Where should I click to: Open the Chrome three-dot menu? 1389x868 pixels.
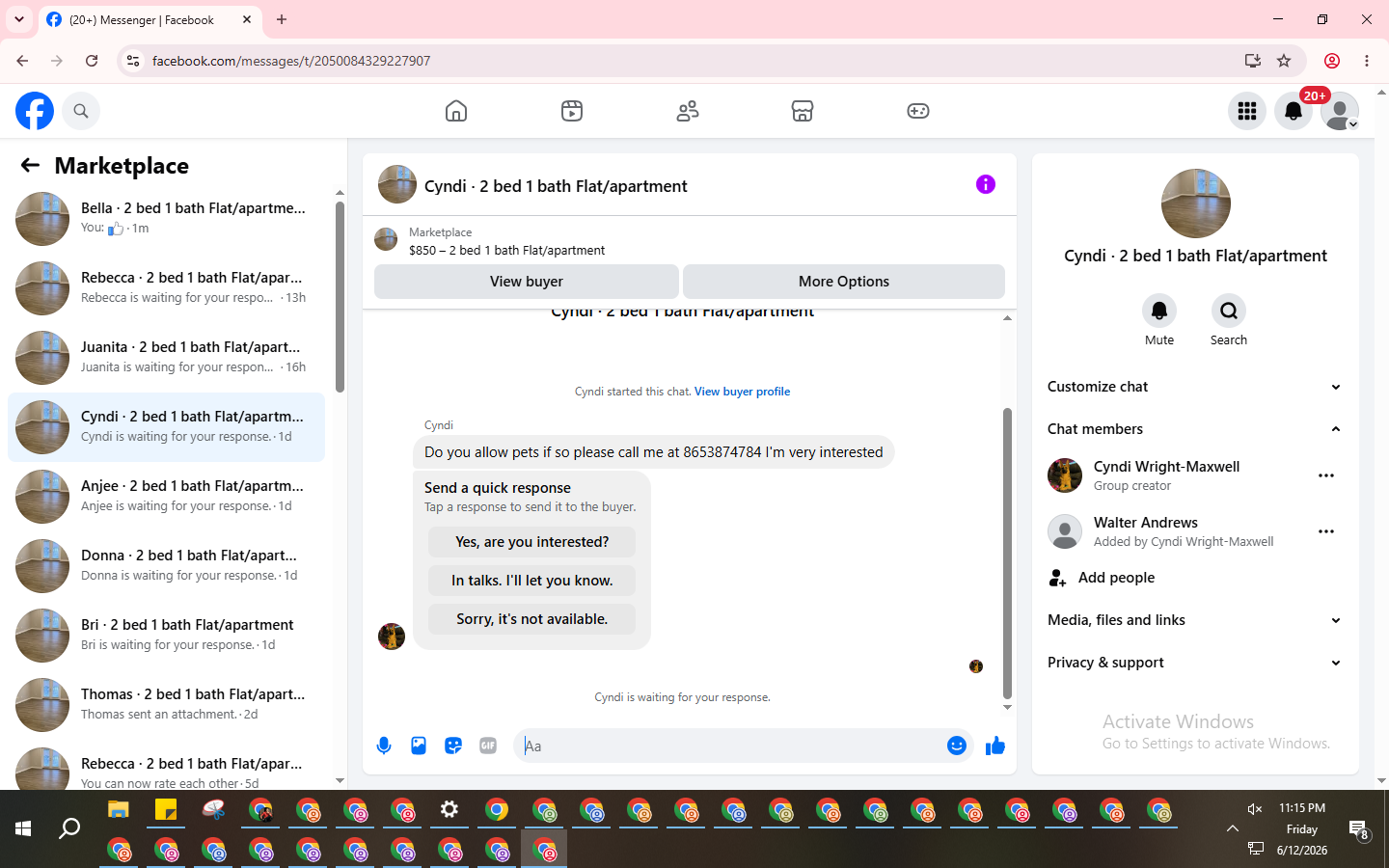[1367, 61]
